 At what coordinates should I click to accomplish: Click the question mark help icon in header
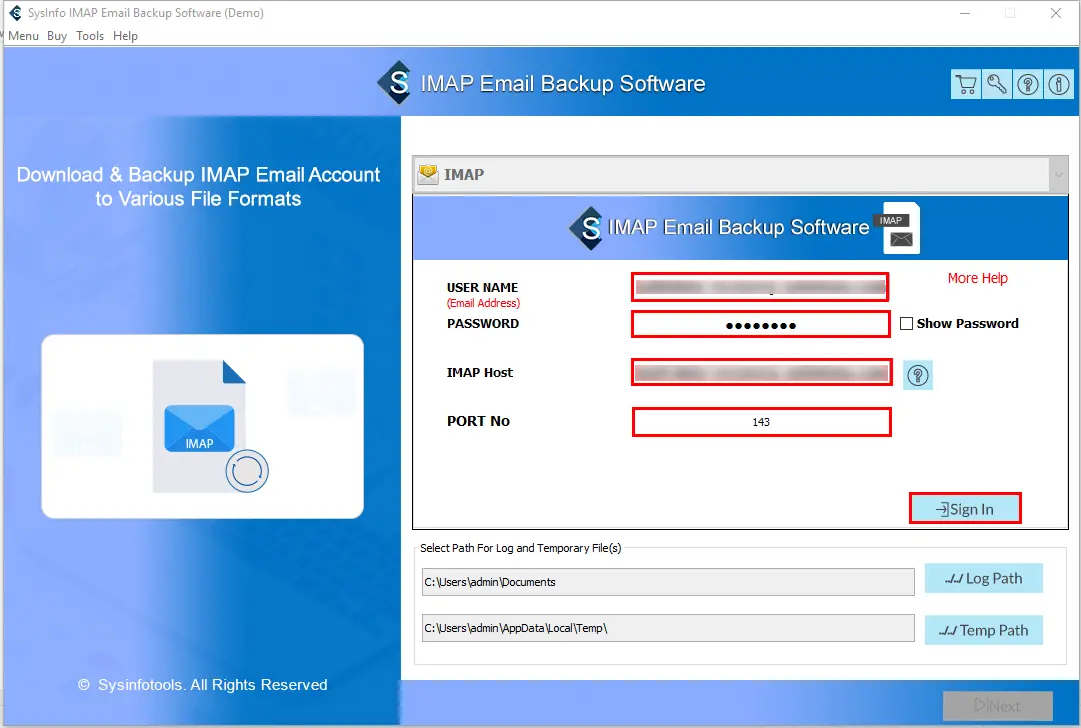point(1027,85)
